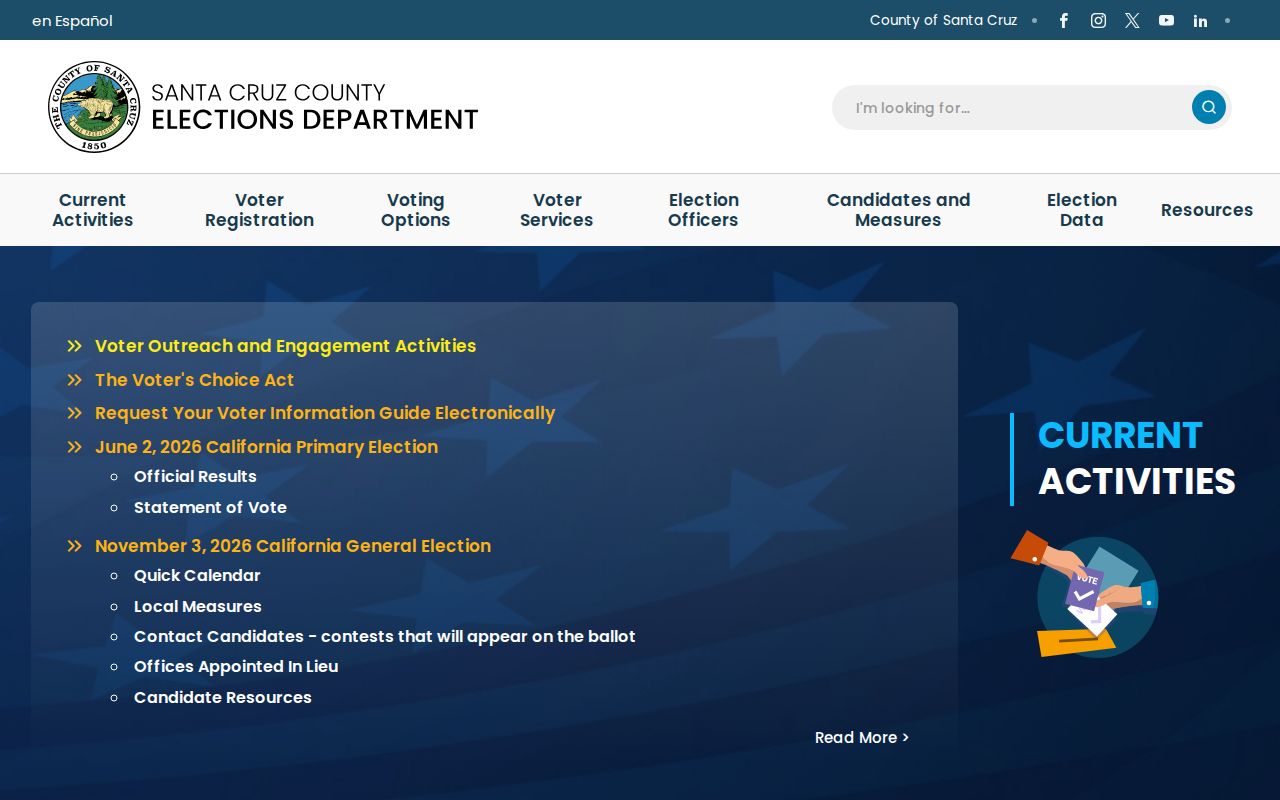This screenshot has height=800, width=1280.
Task: Open the Voting Options menu
Action: 415,210
